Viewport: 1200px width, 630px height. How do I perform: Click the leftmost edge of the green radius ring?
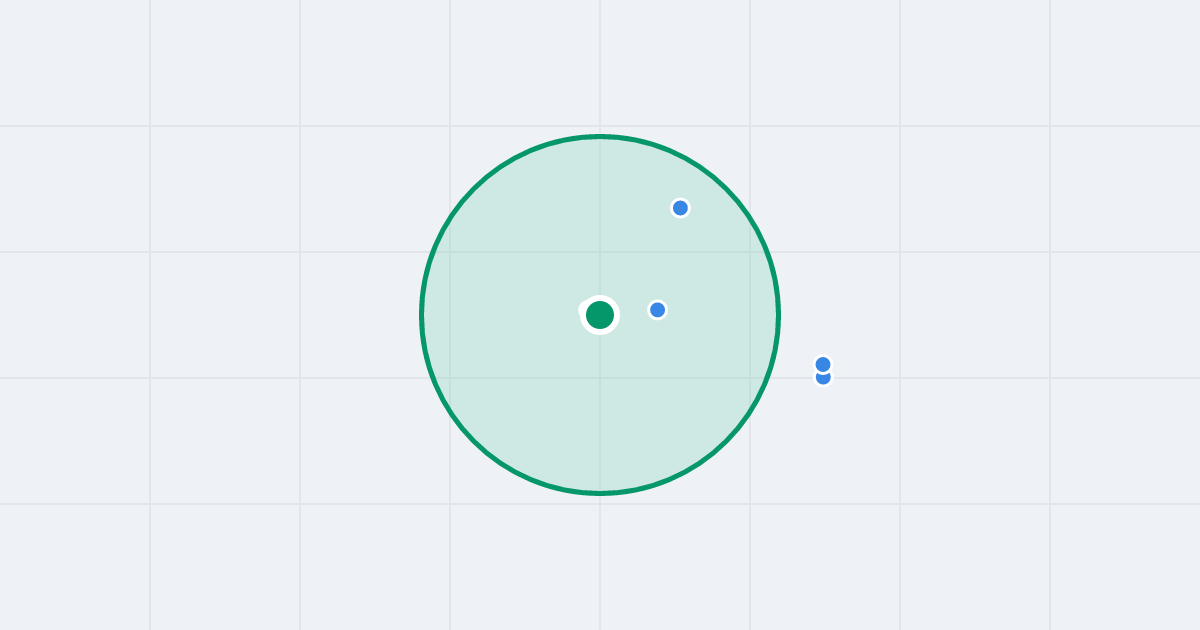click(422, 315)
